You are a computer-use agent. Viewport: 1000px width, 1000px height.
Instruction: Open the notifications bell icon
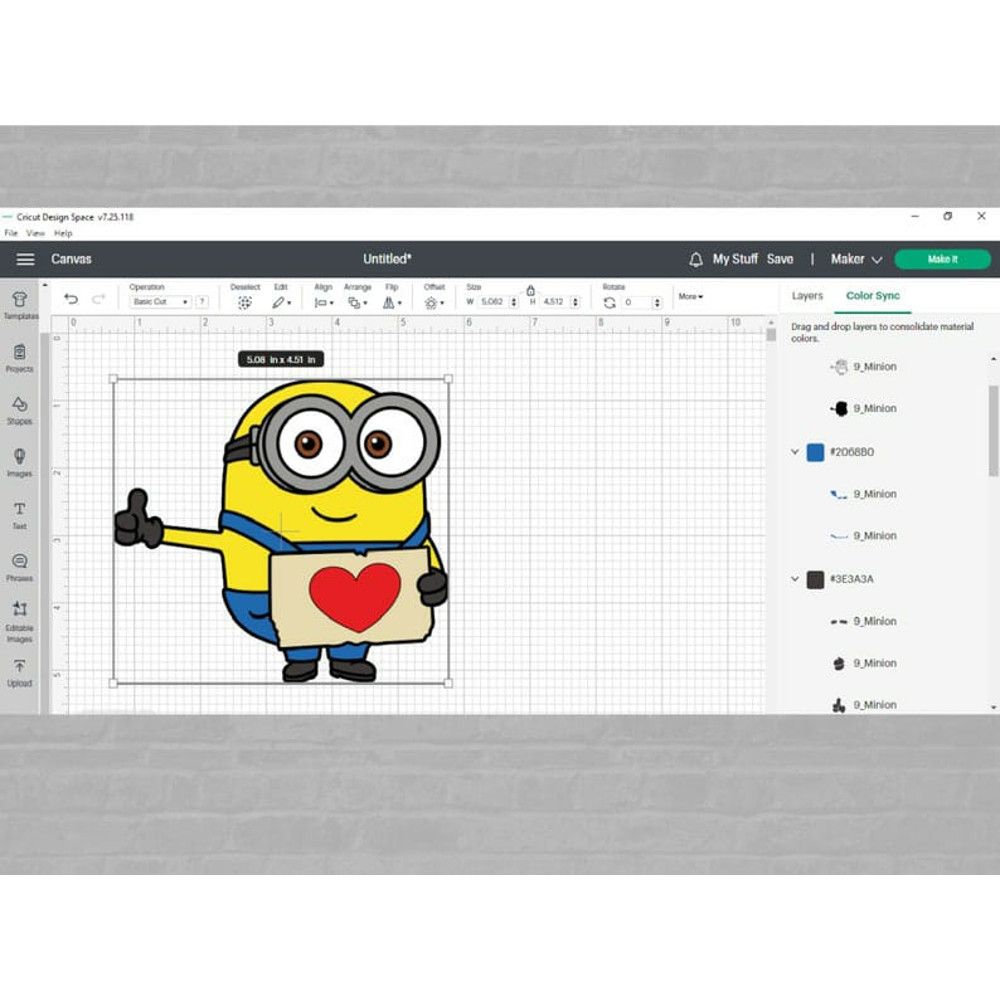696,259
